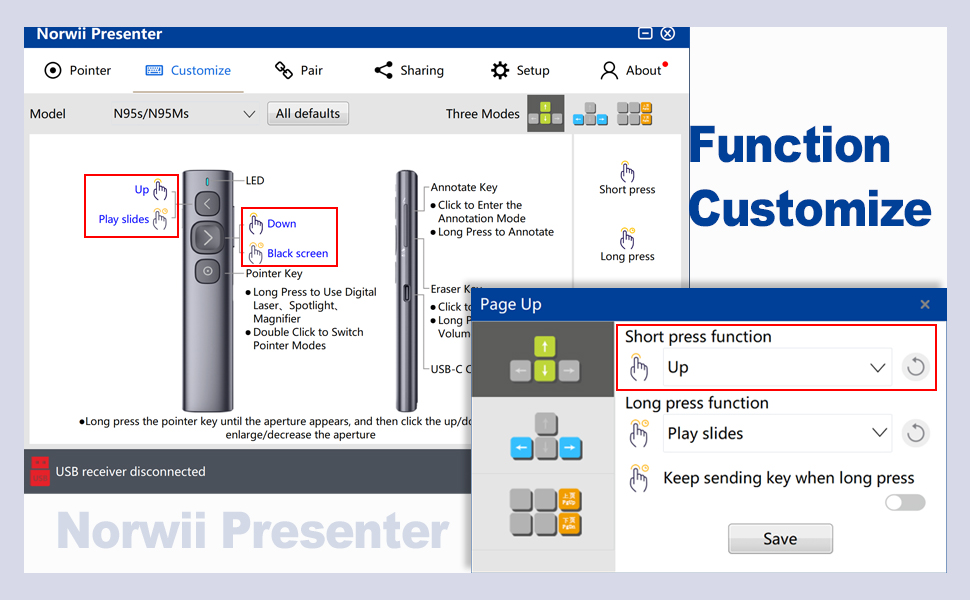Reset the long press function to default
This screenshot has width=970, height=600.
[x=915, y=433]
